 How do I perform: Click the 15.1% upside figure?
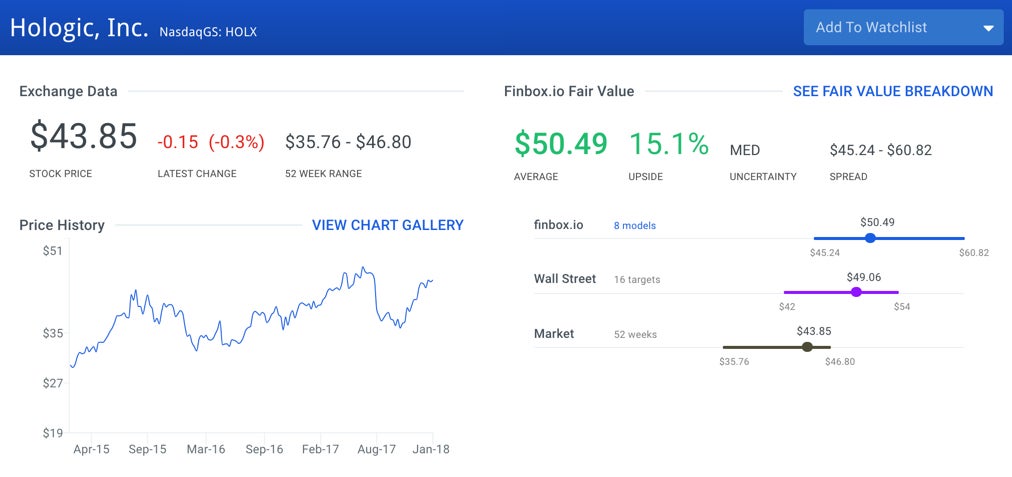(x=668, y=144)
